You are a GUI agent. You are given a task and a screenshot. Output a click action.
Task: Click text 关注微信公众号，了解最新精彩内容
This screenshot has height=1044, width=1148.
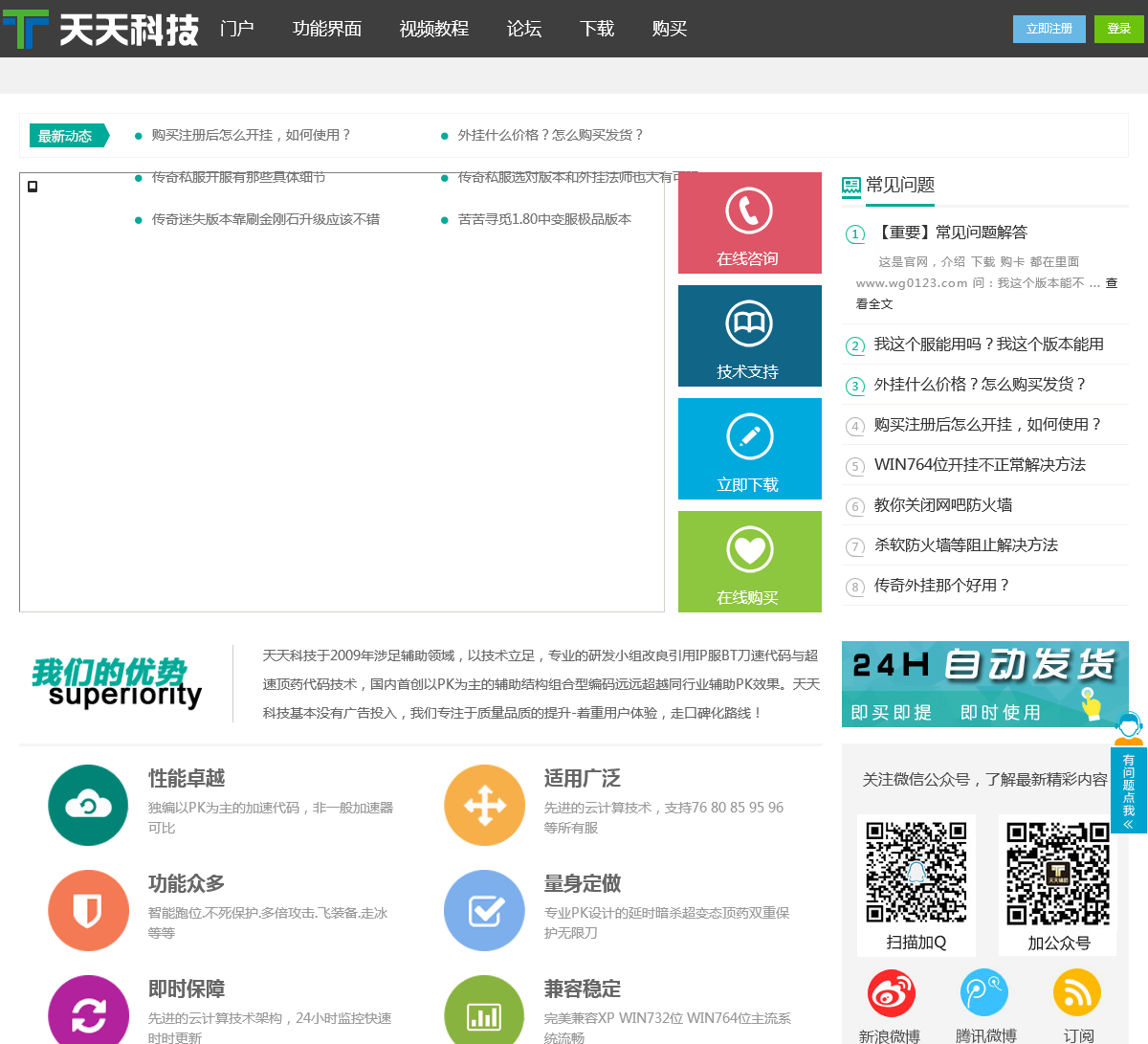pyautogui.click(x=985, y=780)
